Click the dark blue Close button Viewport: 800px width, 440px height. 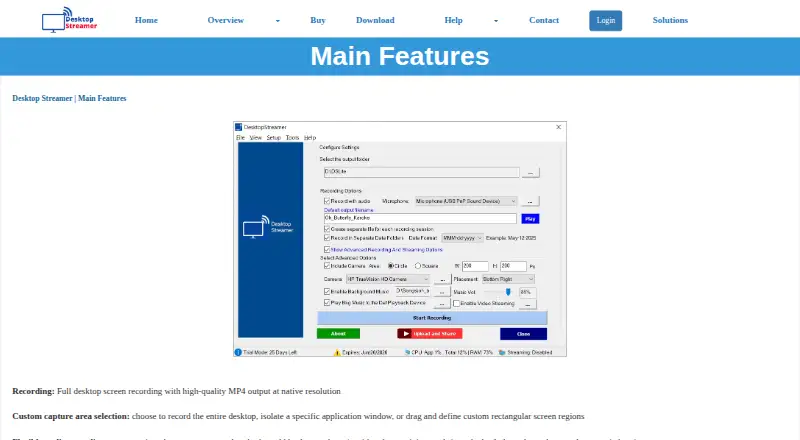click(x=523, y=334)
